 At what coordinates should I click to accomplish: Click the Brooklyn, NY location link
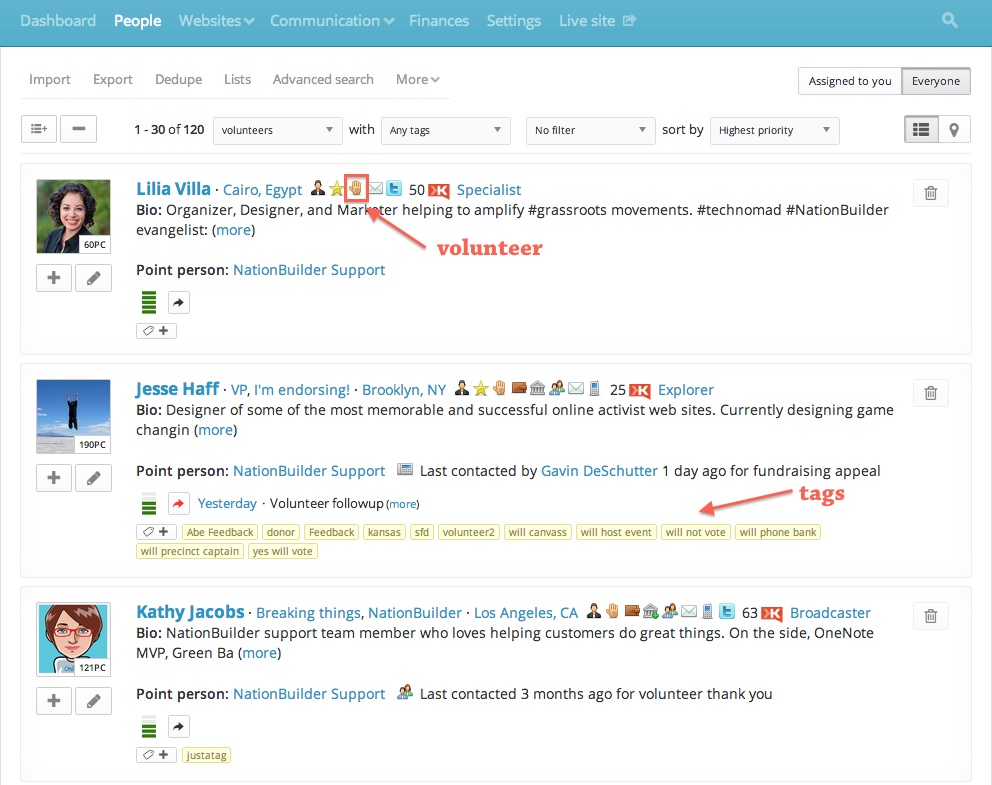[x=404, y=390]
